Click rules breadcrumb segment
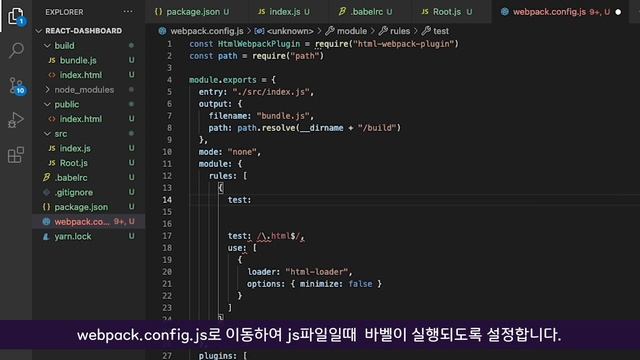This screenshot has height=360, width=640. [x=400, y=31]
